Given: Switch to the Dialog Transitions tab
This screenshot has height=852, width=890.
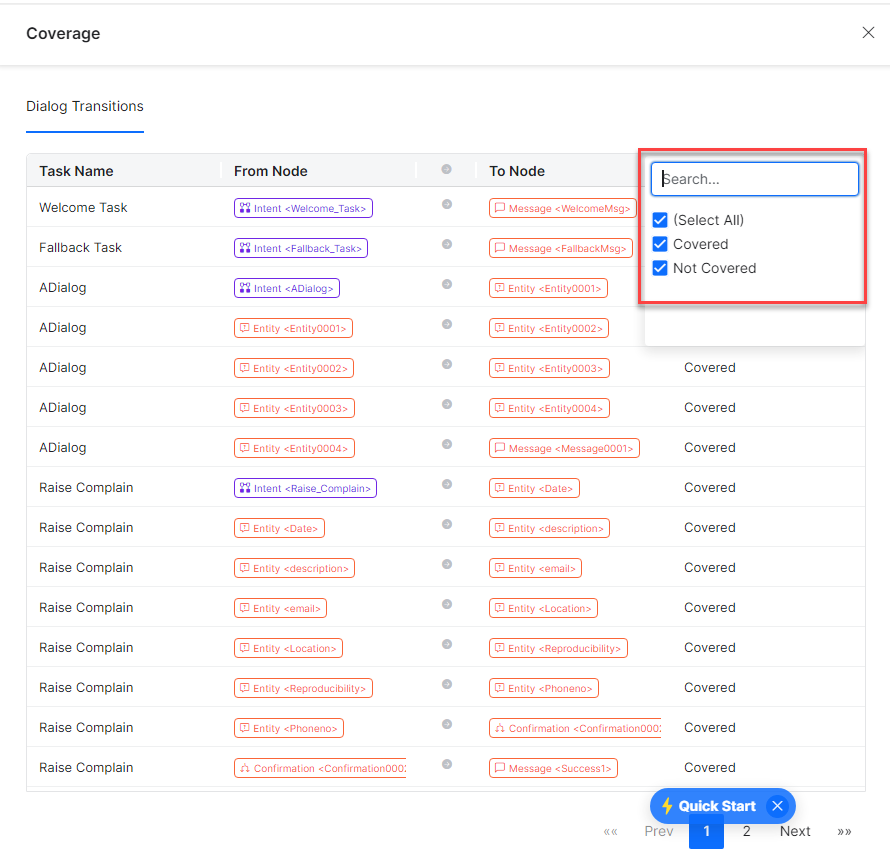Looking at the screenshot, I should pos(85,106).
